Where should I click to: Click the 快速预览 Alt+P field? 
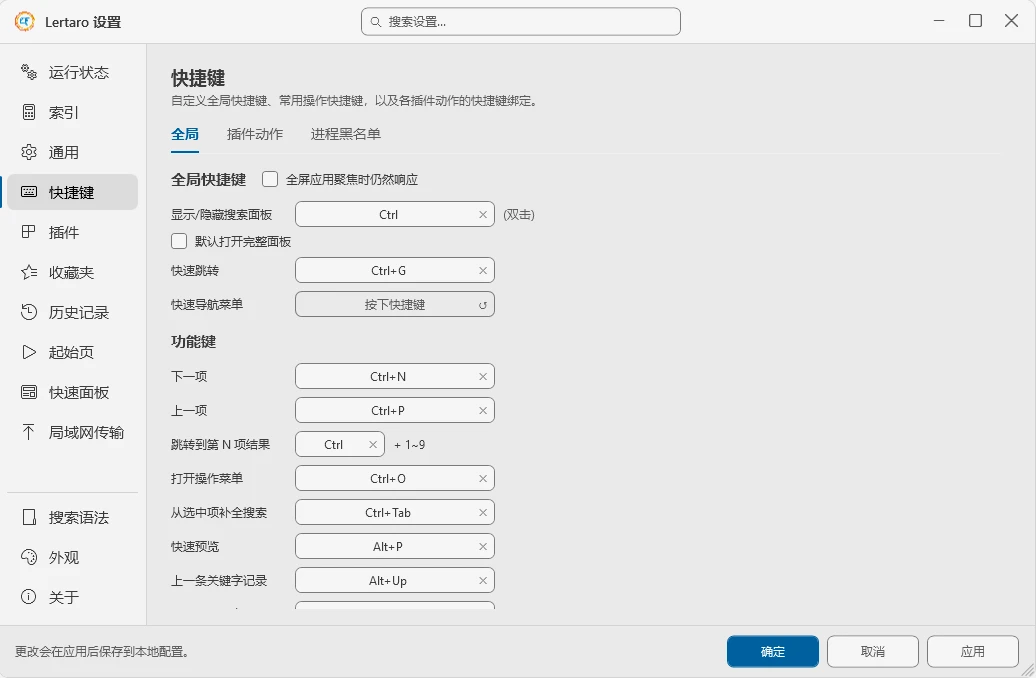pos(394,546)
